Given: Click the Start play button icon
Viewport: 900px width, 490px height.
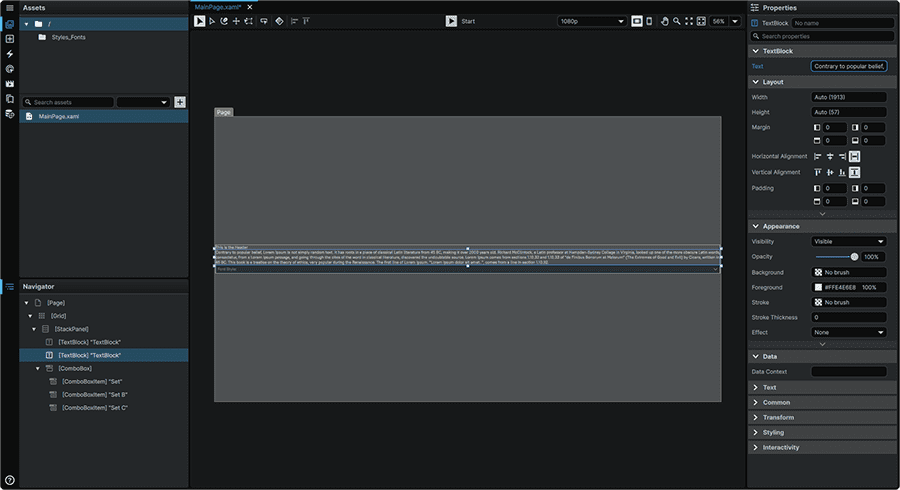Looking at the screenshot, I should pyautogui.click(x=451, y=21).
